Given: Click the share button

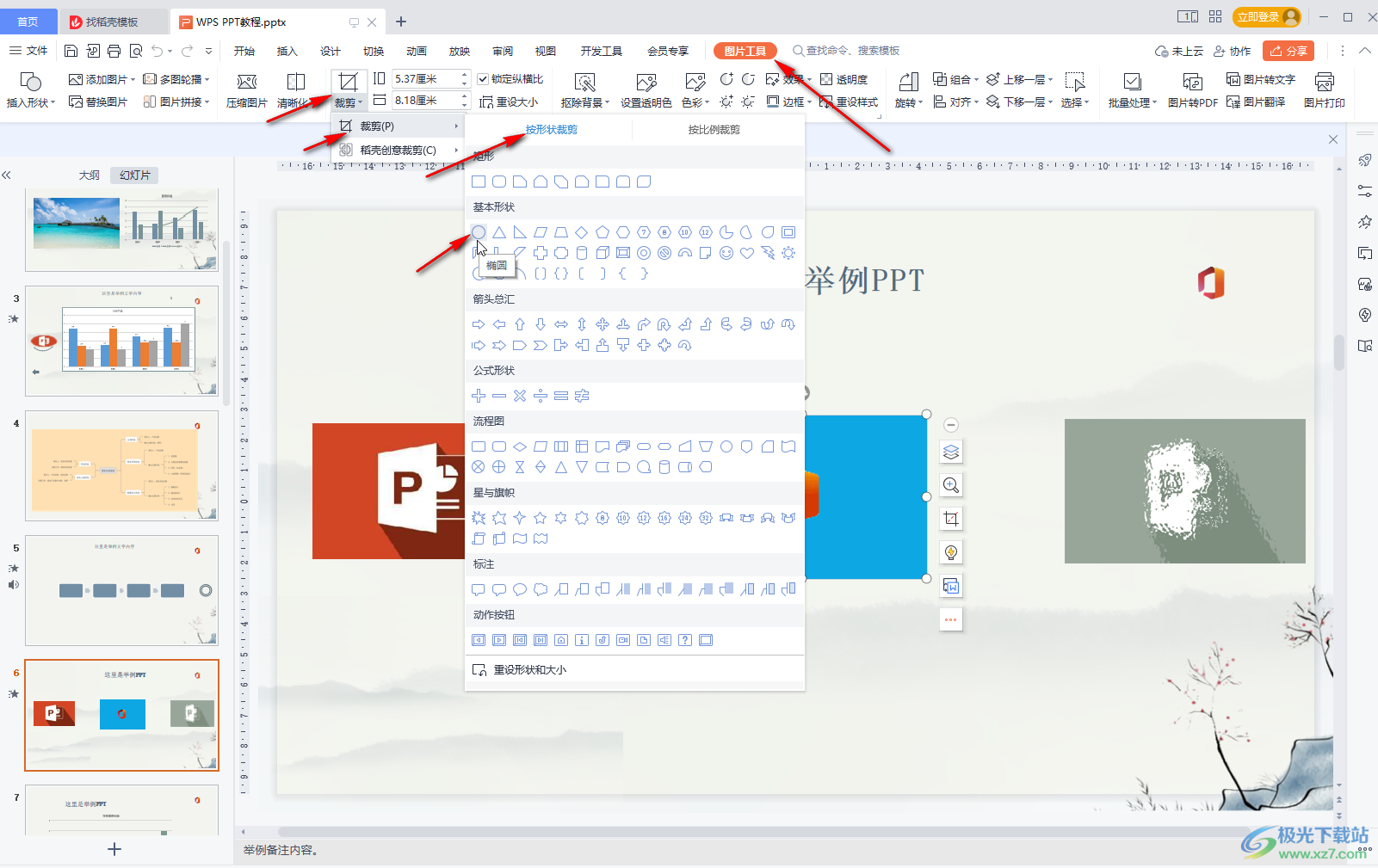Looking at the screenshot, I should pos(1288,51).
